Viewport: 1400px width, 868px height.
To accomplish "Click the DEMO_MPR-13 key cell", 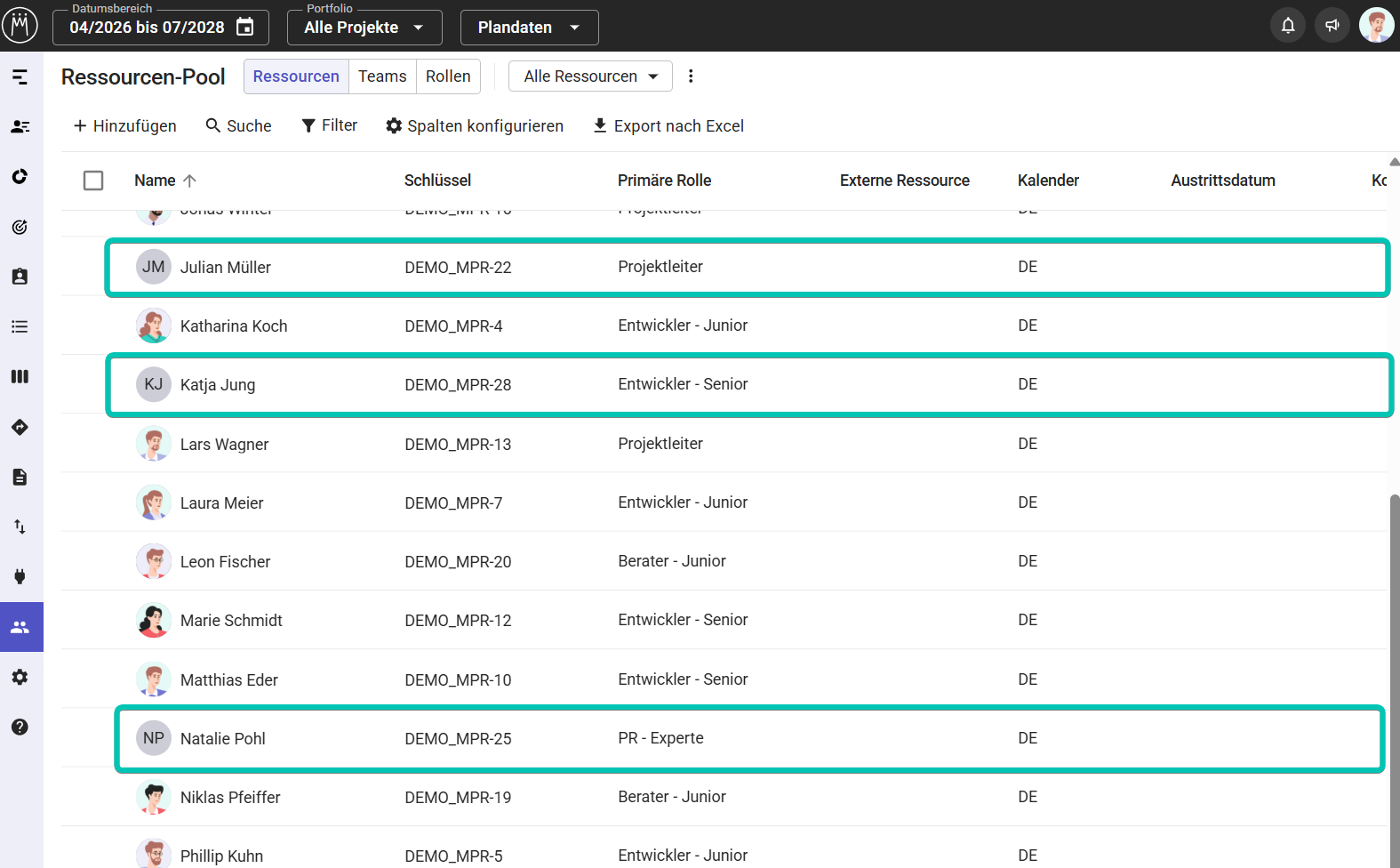I will click(458, 445).
